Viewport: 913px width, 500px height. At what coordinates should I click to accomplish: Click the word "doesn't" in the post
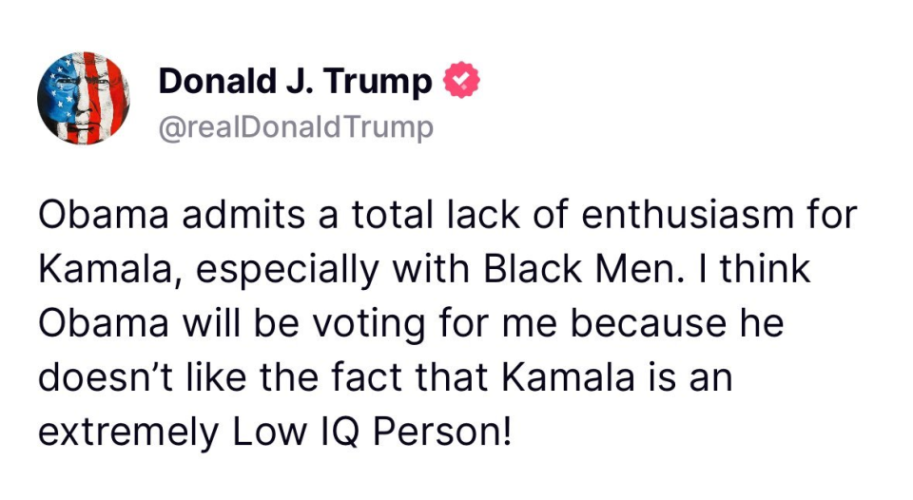pyautogui.click(x=105, y=377)
